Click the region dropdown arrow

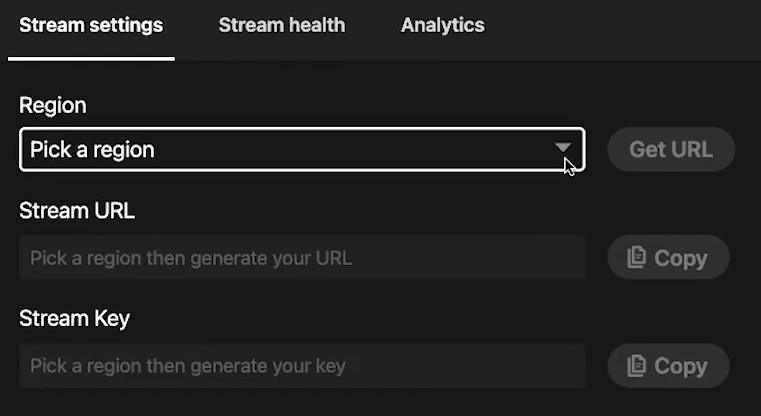564,149
